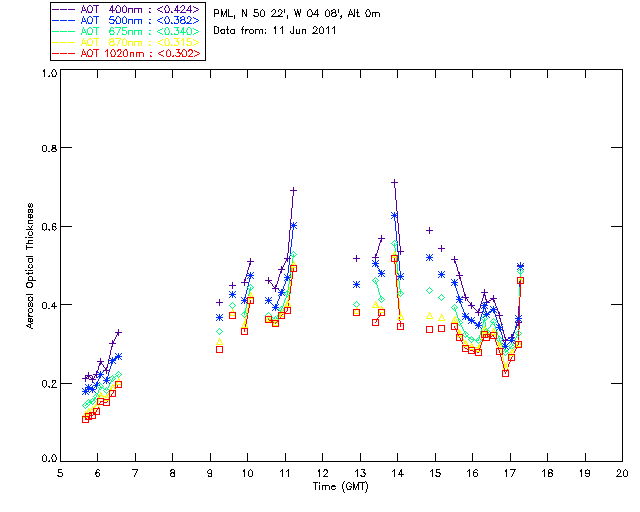This screenshot has height=512, width=640.
Task: Click the isolated purple plus marker near 15
Action: [x=429, y=231]
